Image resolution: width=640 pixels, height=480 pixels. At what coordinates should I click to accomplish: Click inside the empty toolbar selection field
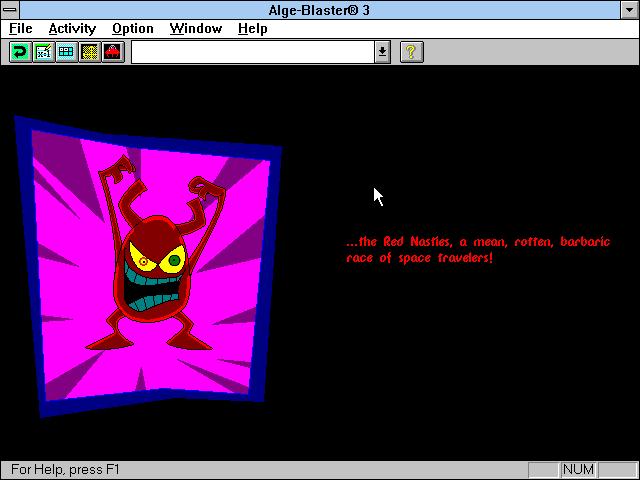[x=253, y=52]
